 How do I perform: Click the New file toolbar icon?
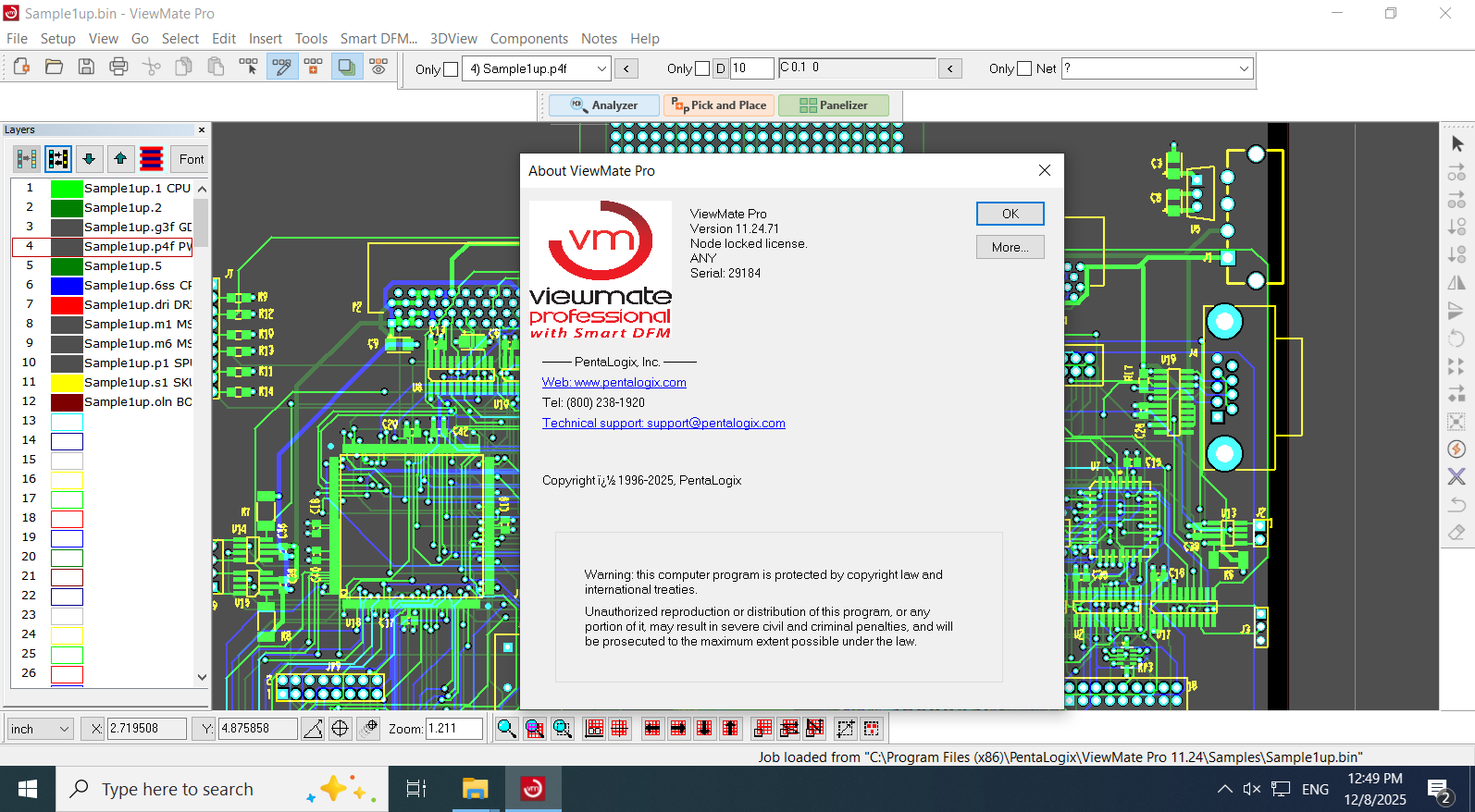tap(22, 67)
